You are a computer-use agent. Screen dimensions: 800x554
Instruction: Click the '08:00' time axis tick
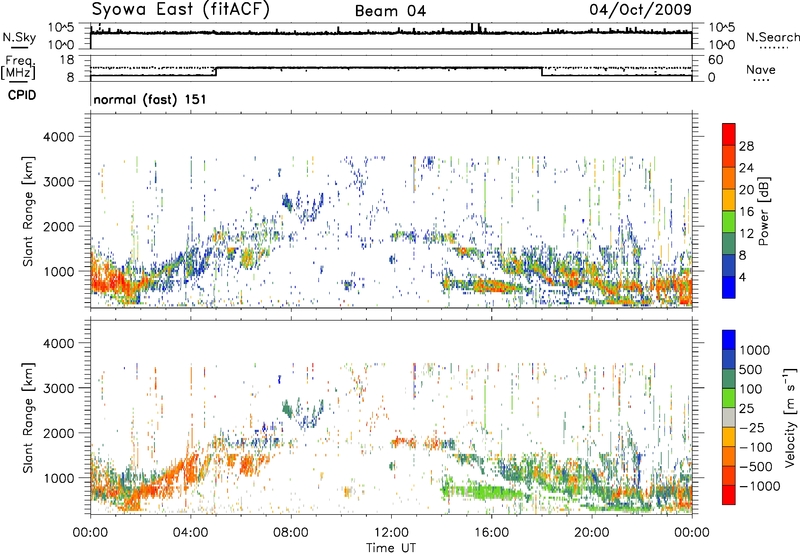coord(291,533)
